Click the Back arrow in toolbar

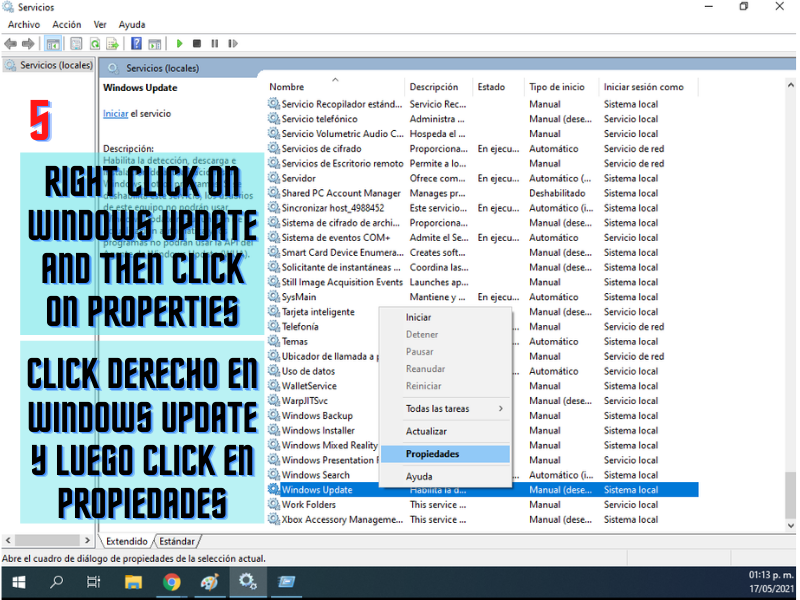click(x=10, y=44)
